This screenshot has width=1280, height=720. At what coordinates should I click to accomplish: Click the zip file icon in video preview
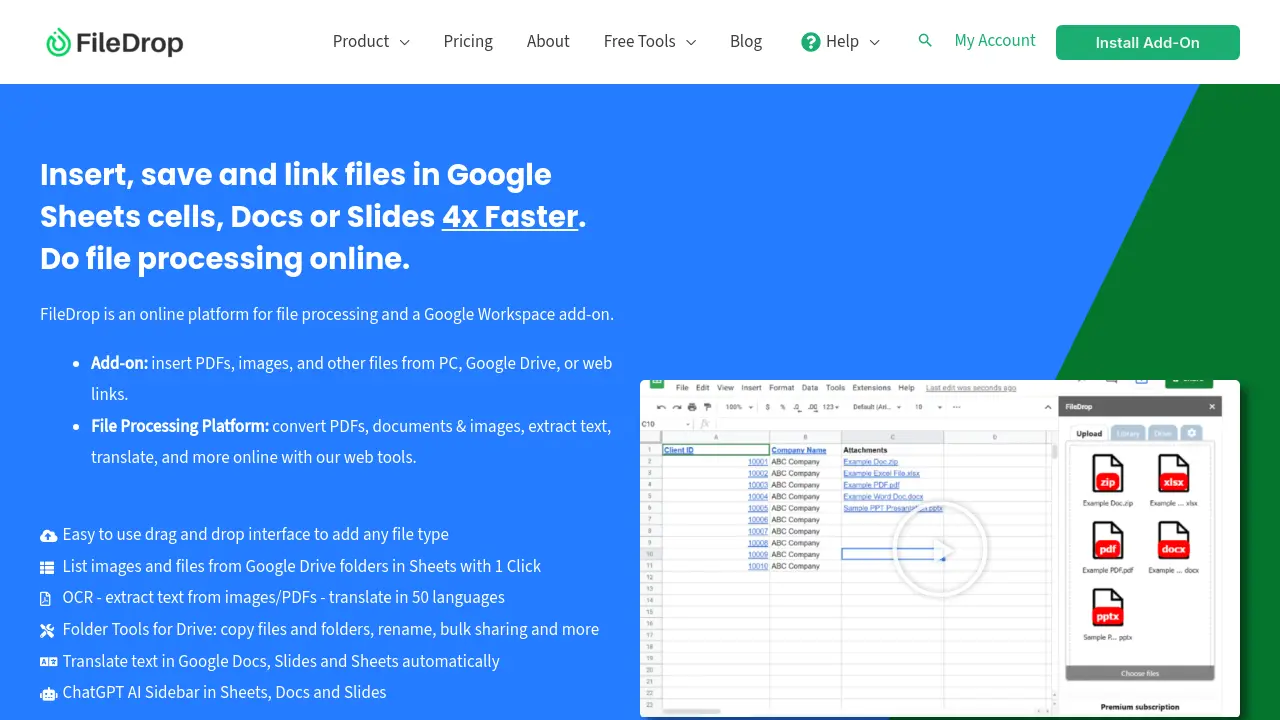pyautogui.click(x=1108, y=473)
